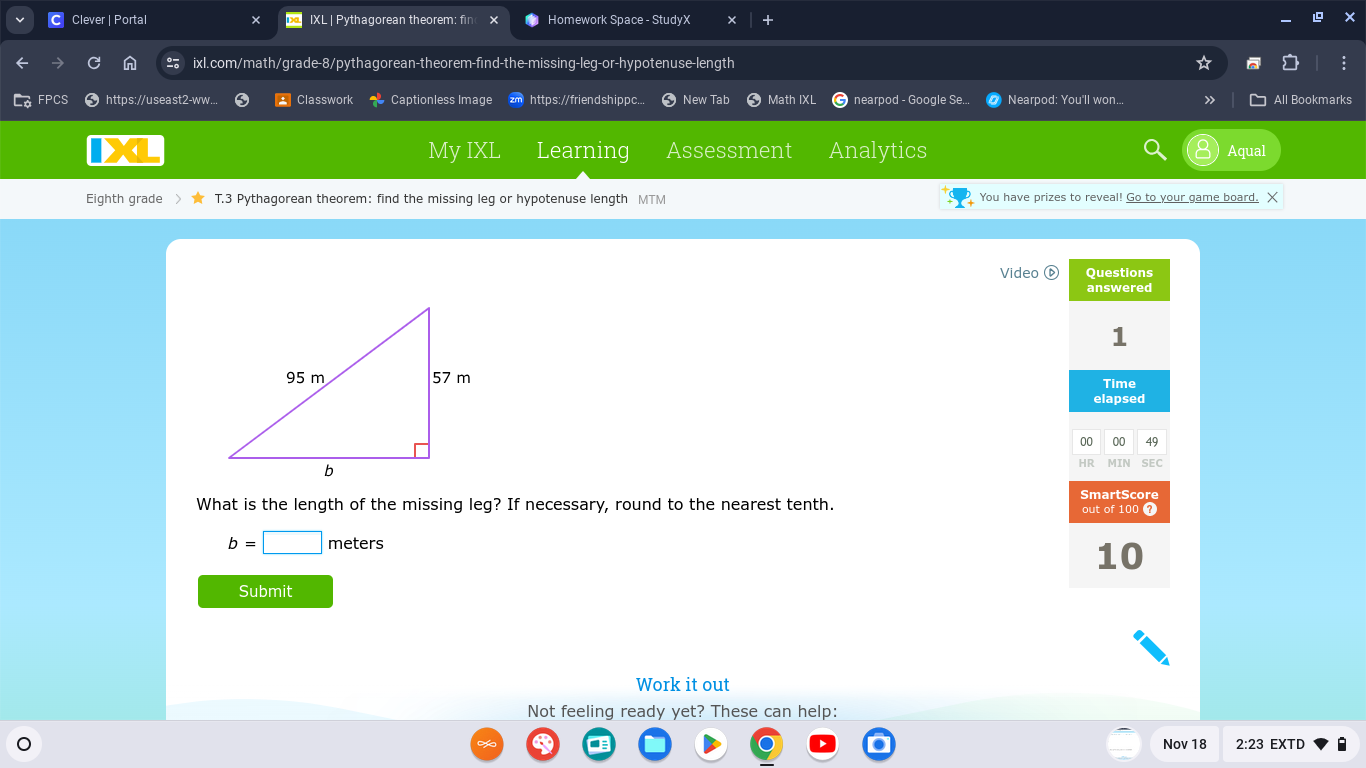Click the b answer input field
The image size is (1366, 768).
[x=292, y=543]
